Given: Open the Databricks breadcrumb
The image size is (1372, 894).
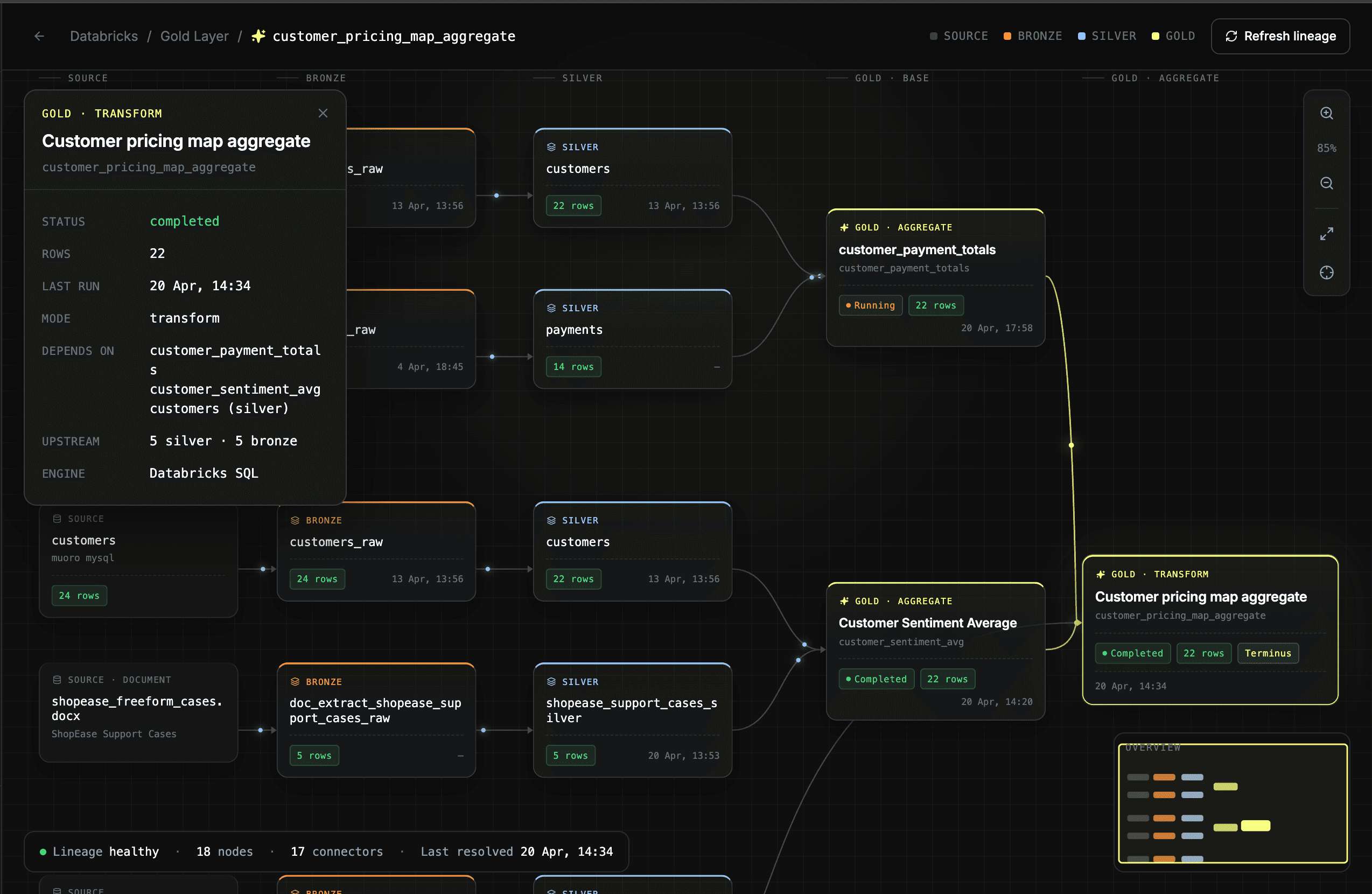Looking at the screenshot, I should coord(104,36).
